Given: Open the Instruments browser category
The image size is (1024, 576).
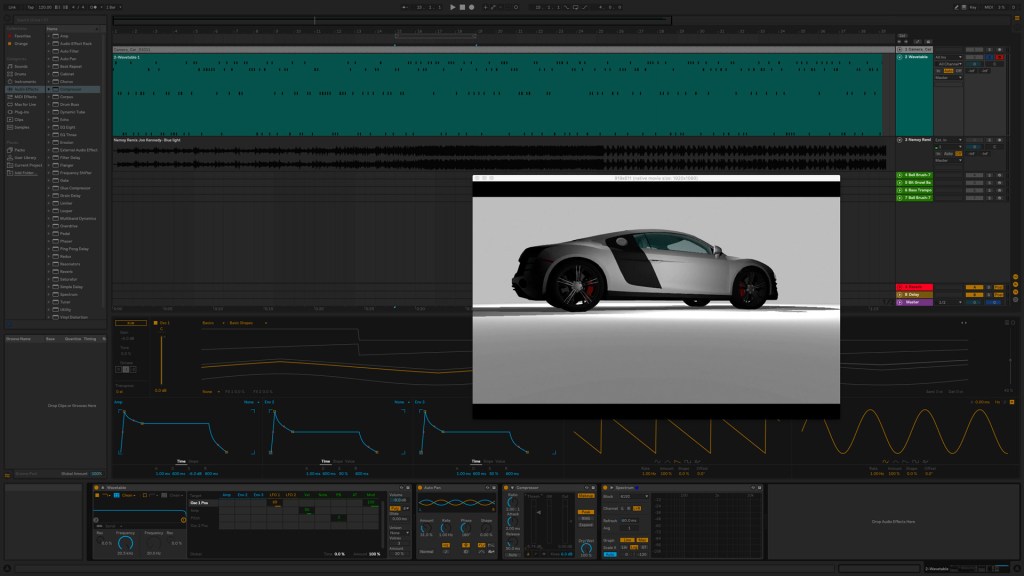Looking at the screenshot, I should click(24, 81).
